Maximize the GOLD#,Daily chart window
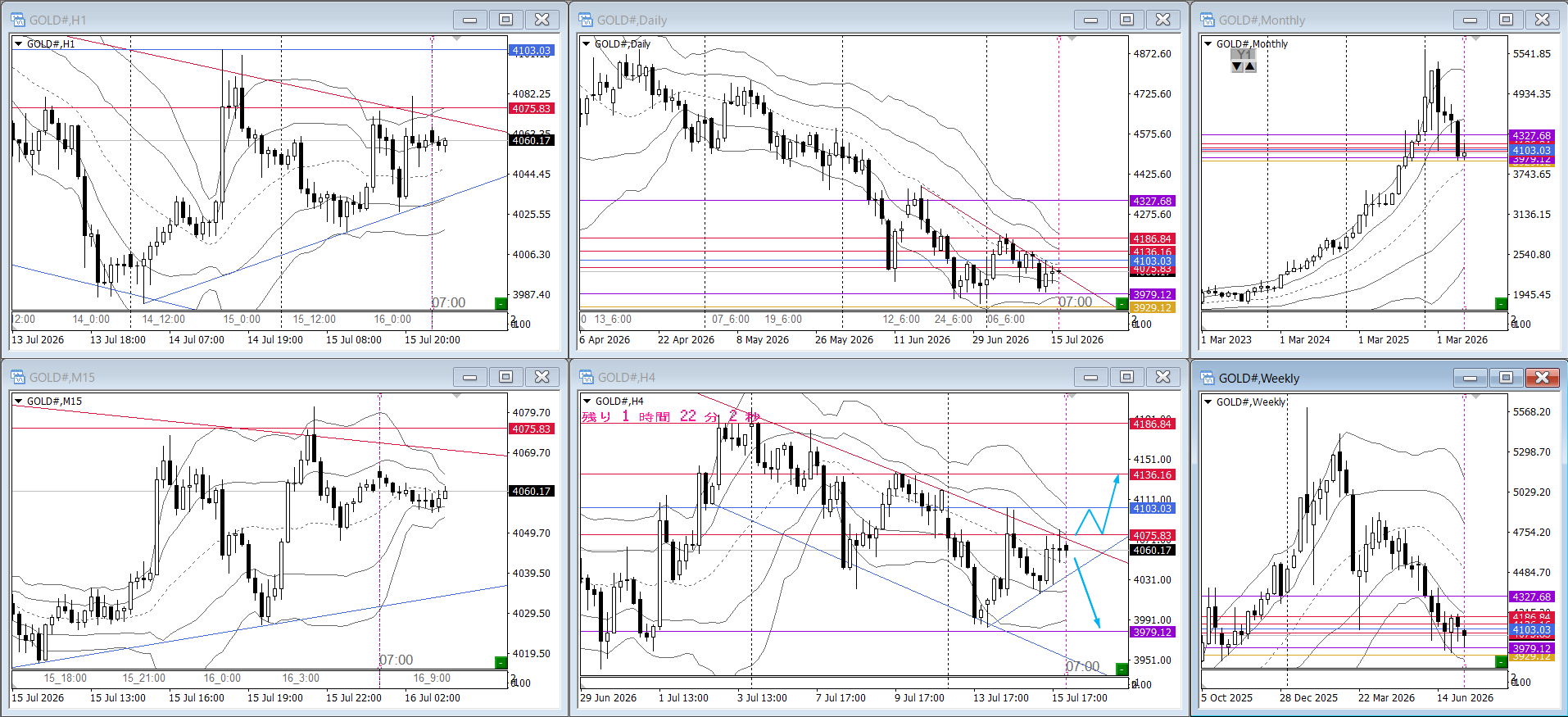Image resolution: width=1568 pixels, height=717 pixels. click(1126, 20)
